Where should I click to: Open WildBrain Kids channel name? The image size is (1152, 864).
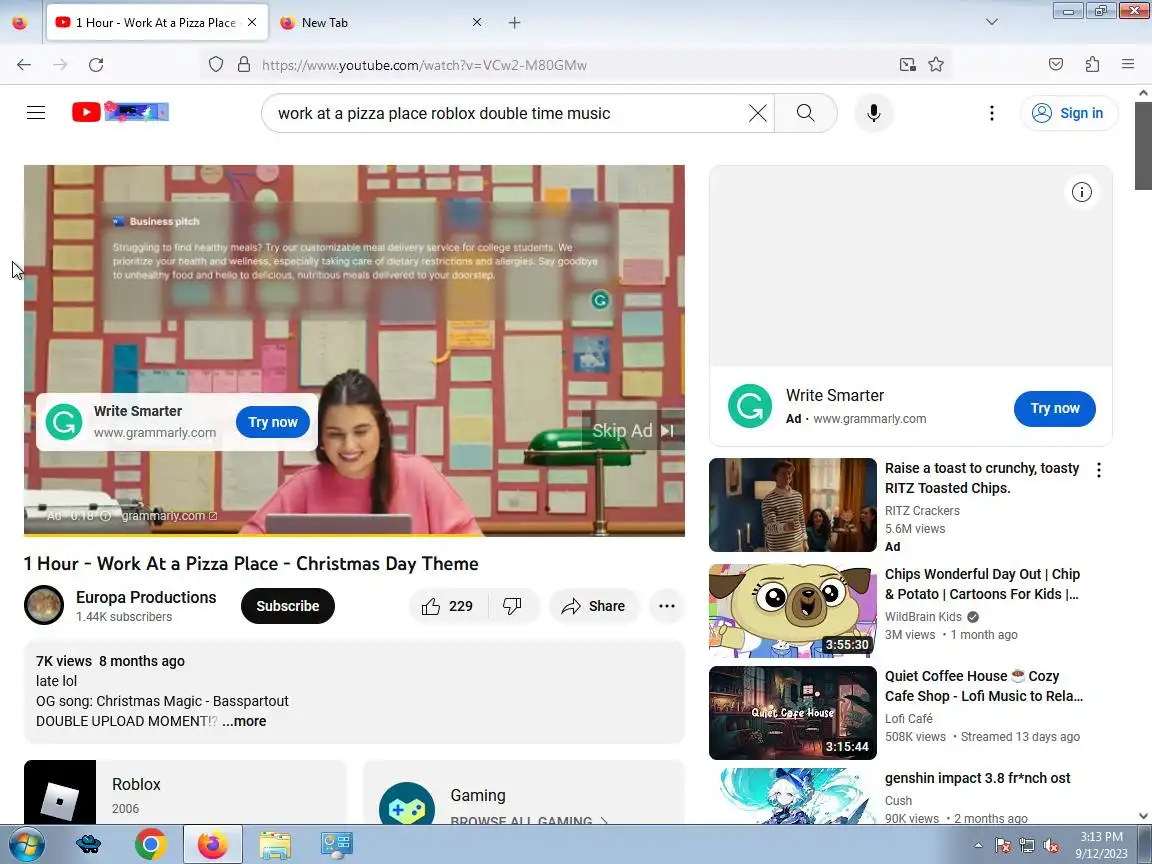tap(923, 616)
